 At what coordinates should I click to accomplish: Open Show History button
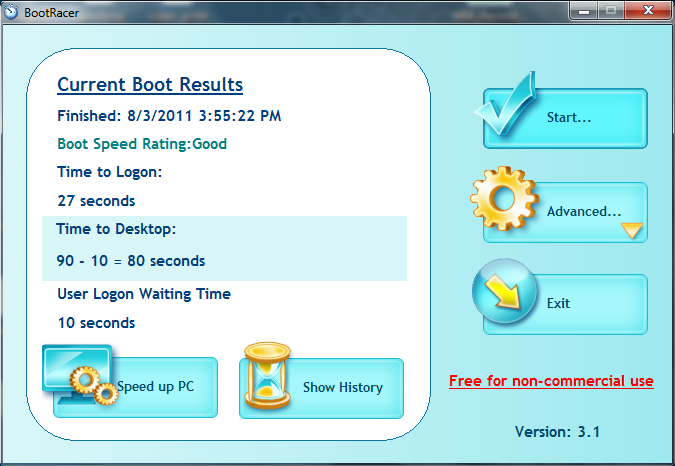pyautogui.click(x=342, y=387)
